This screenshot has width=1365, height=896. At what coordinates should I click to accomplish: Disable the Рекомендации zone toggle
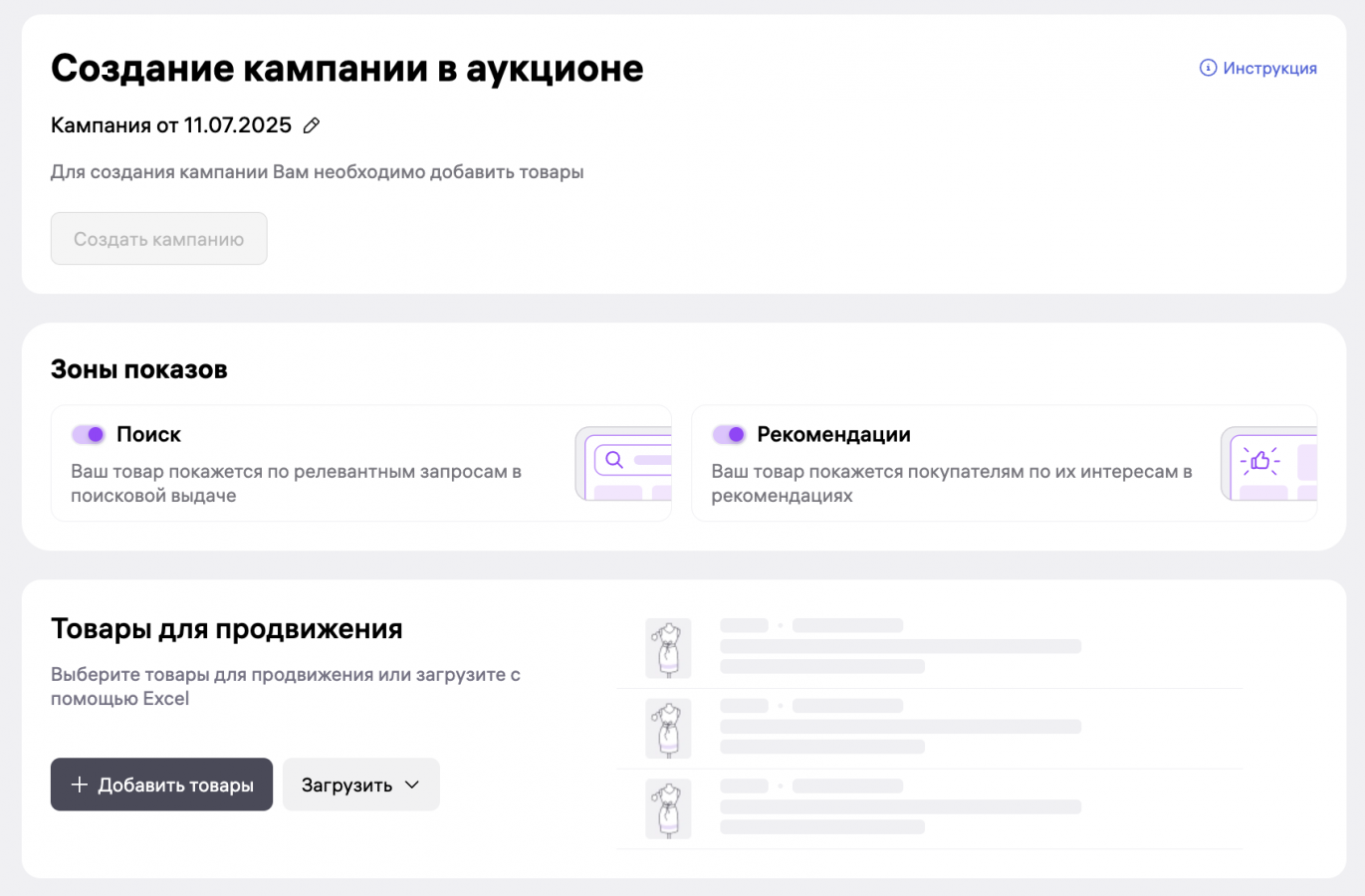tap(729, 434)
